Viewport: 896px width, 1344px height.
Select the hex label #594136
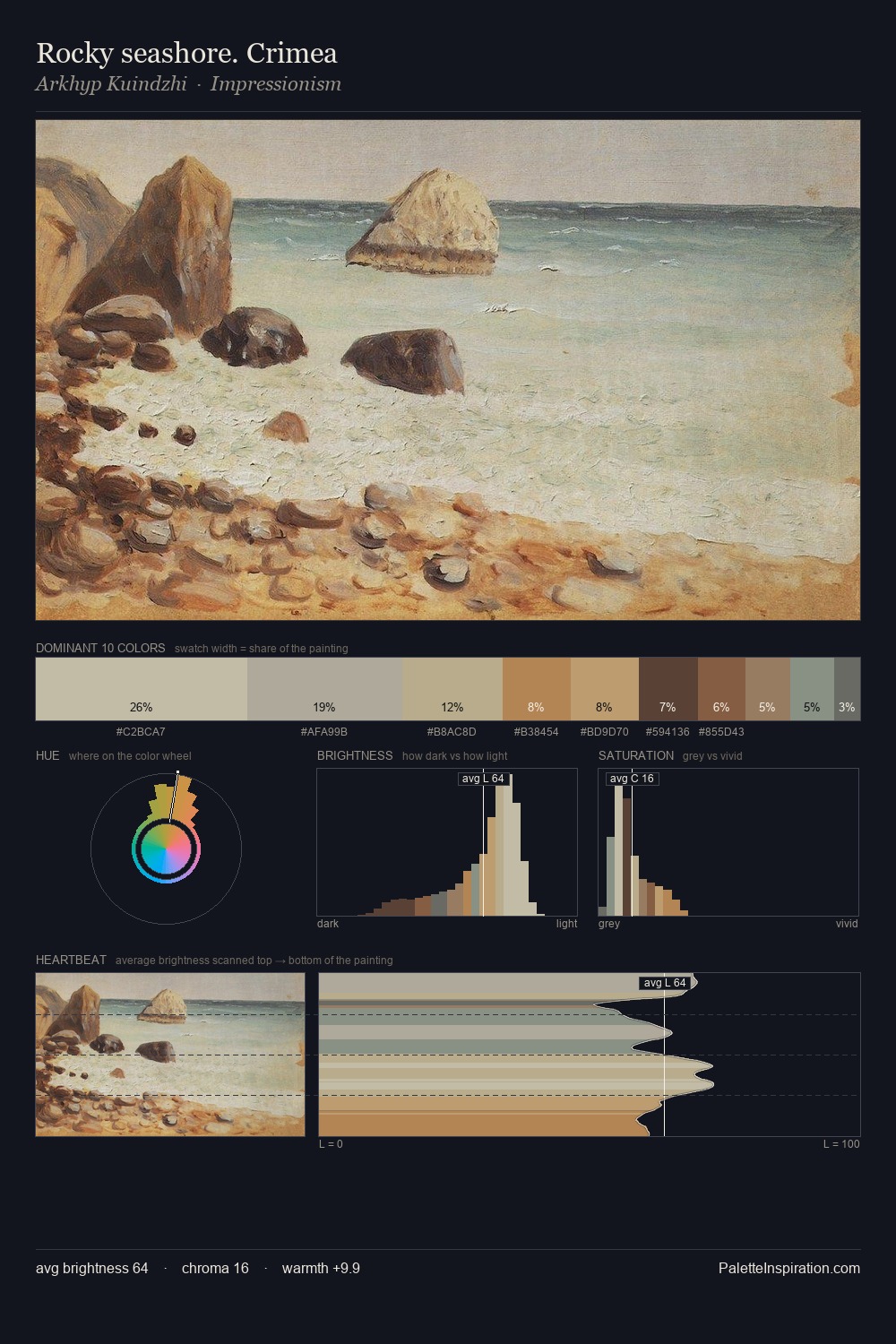pos(668,732)
